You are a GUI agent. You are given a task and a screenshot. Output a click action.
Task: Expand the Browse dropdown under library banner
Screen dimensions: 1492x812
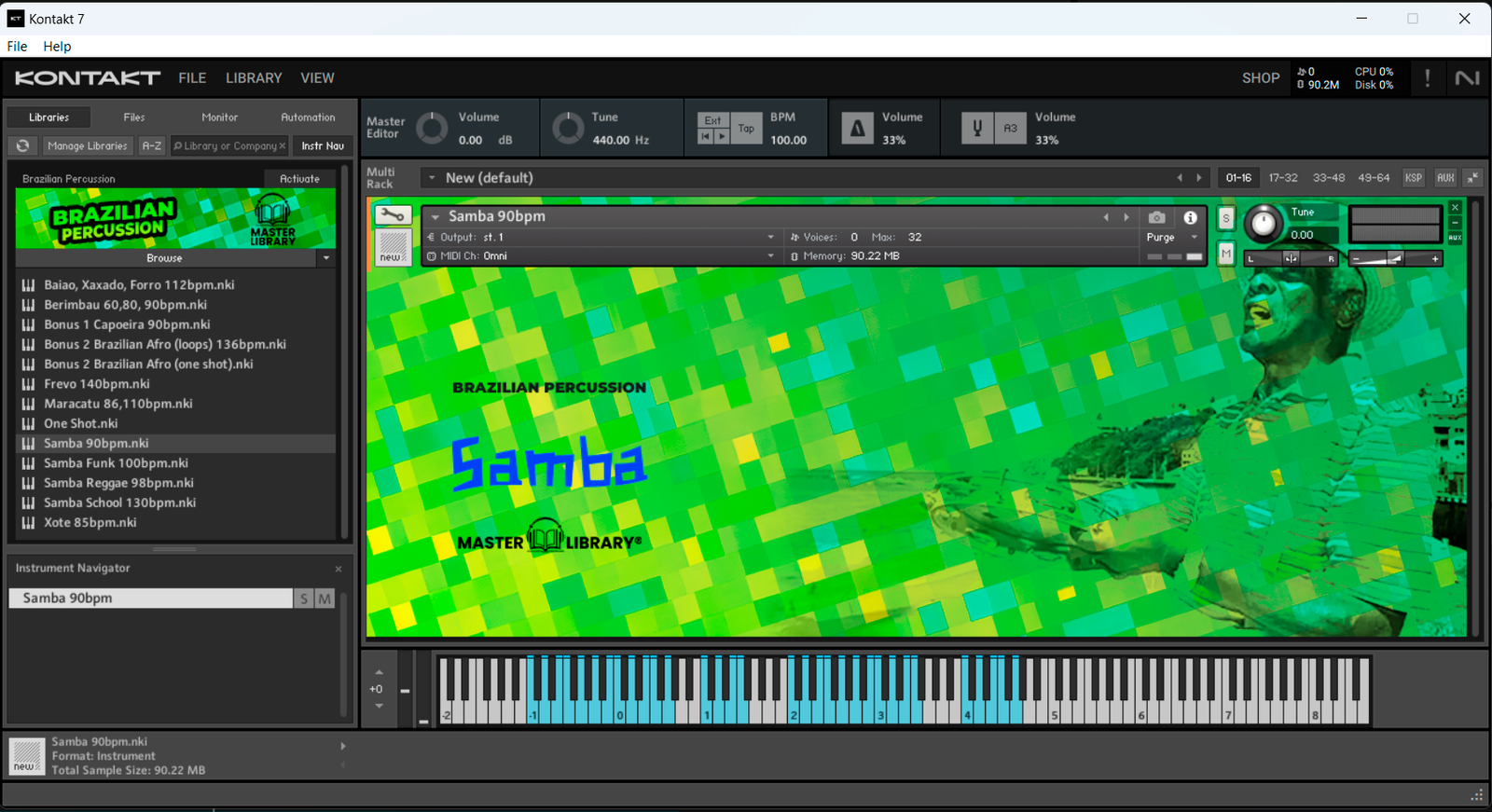click(325, 258)
